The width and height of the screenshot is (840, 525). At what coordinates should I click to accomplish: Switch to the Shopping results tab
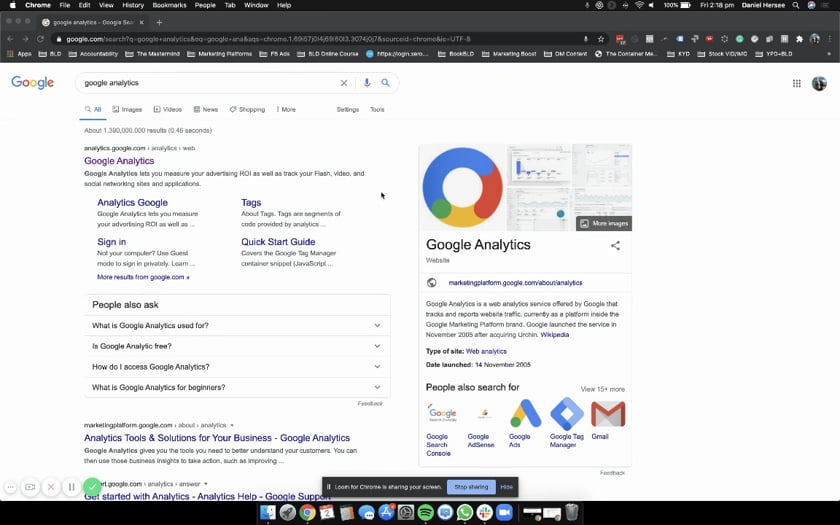point(248,109)
